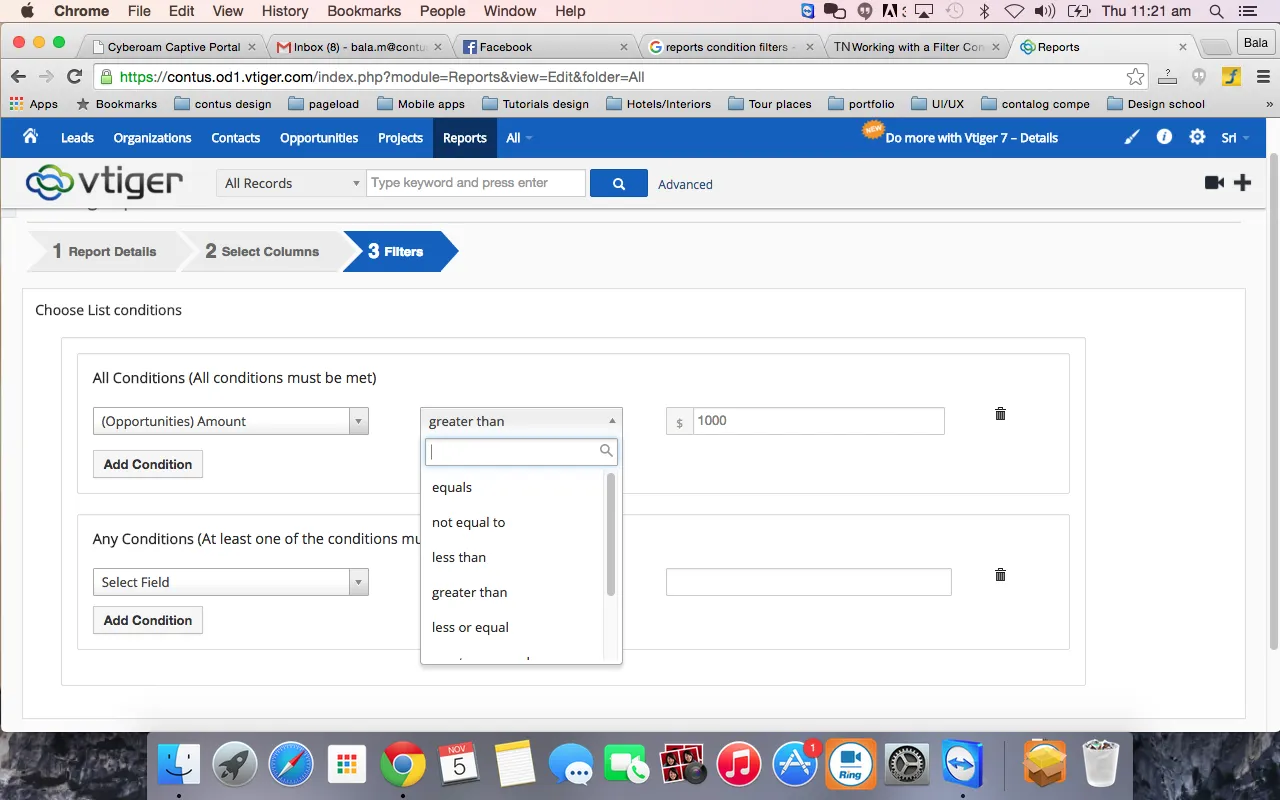The image size is (1280, 800).
Task: Open the Contacts module
Action: coord(236,138)
